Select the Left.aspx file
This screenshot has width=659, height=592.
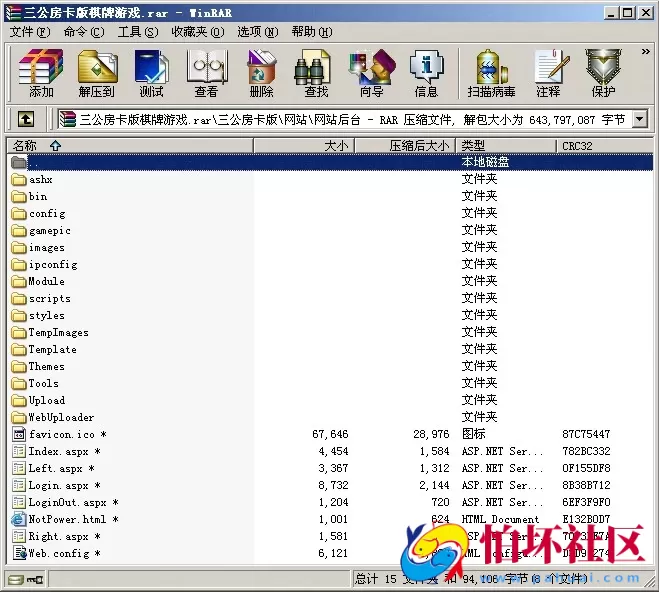point(53,468)
